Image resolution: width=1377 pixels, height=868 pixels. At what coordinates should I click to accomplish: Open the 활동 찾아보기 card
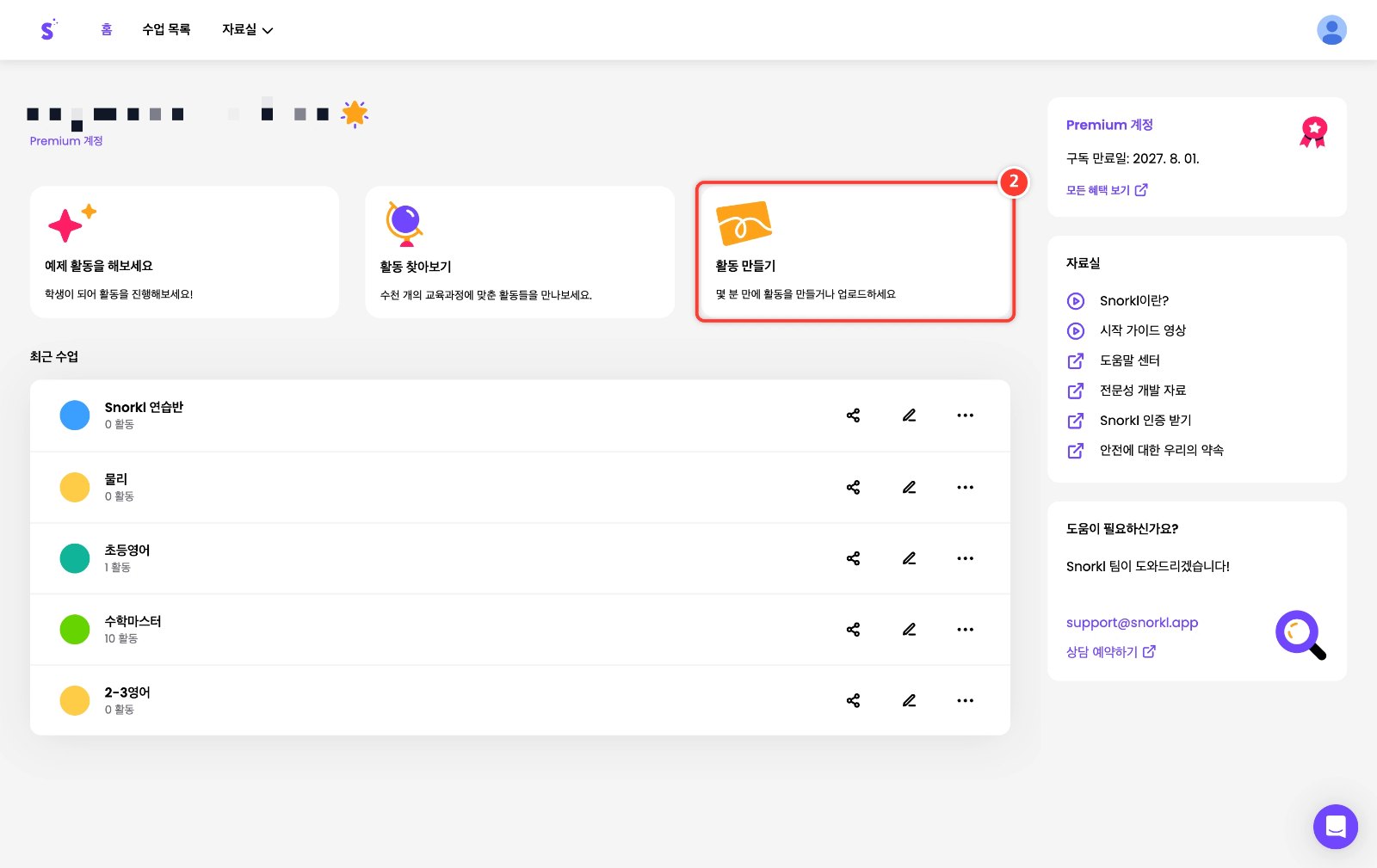[520, 252]
